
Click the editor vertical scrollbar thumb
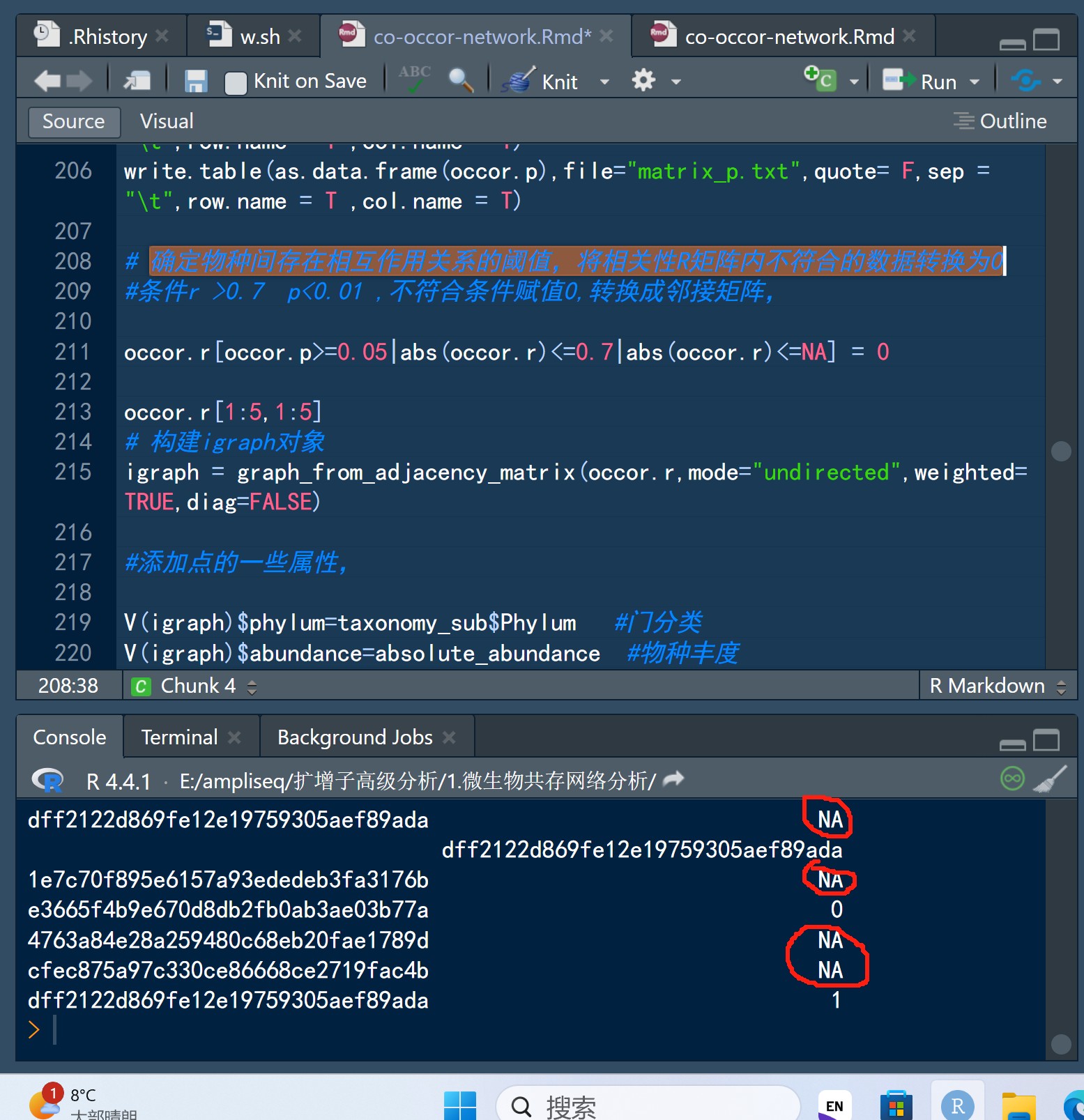click(1061, 452)
